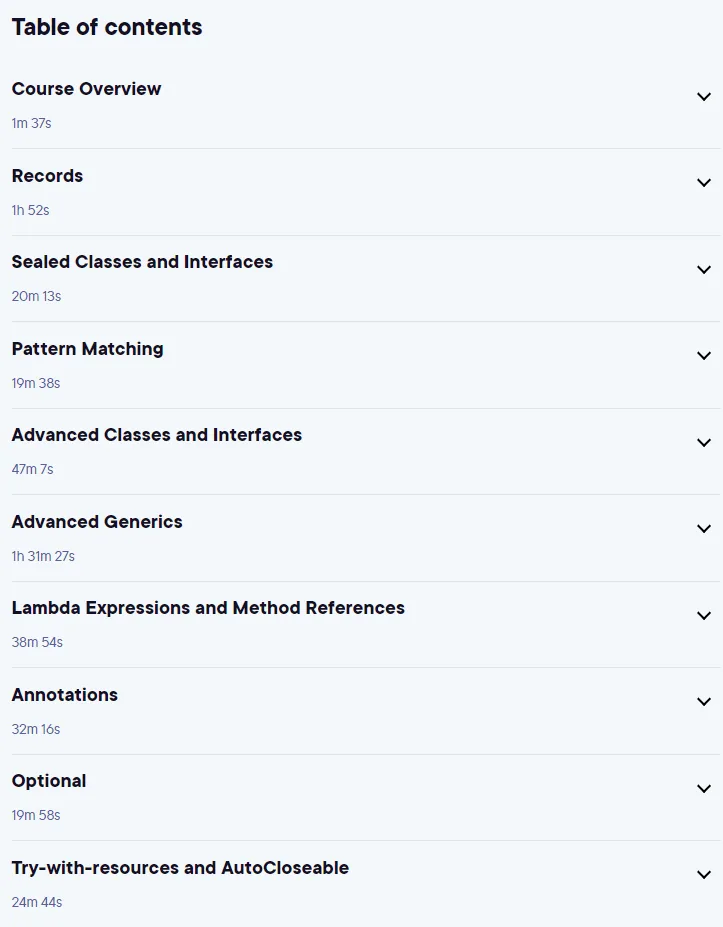Open the Course Overview title

[x=86, y=89]
